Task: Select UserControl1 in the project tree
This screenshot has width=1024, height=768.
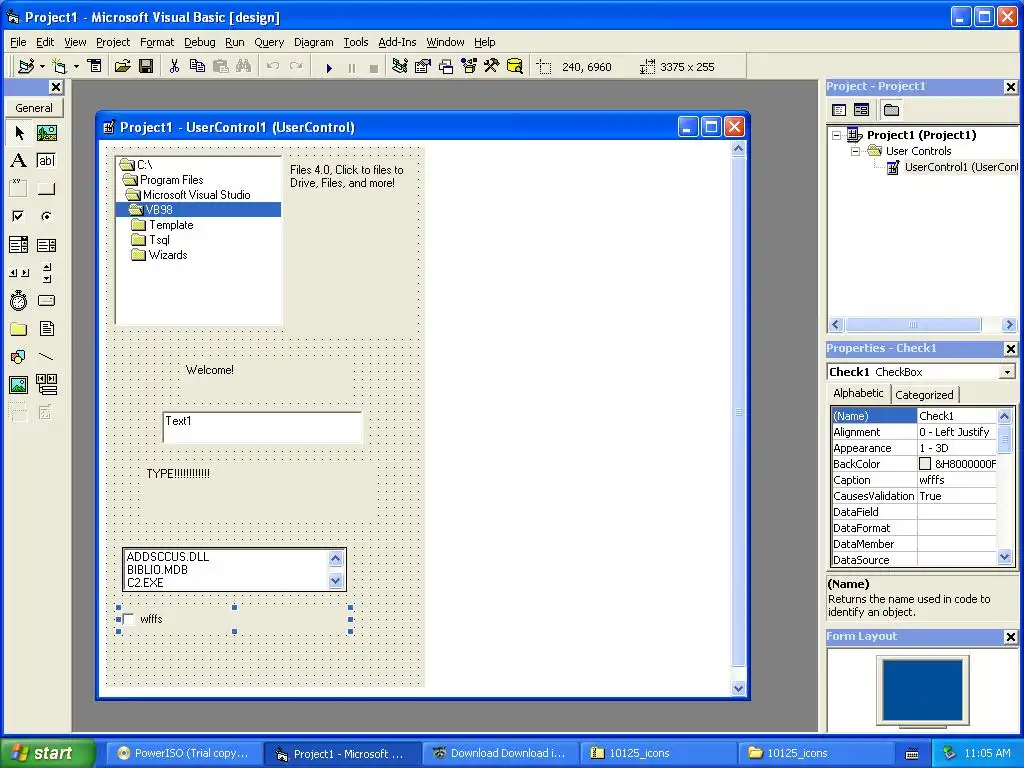Action: [x=960, y=167]
